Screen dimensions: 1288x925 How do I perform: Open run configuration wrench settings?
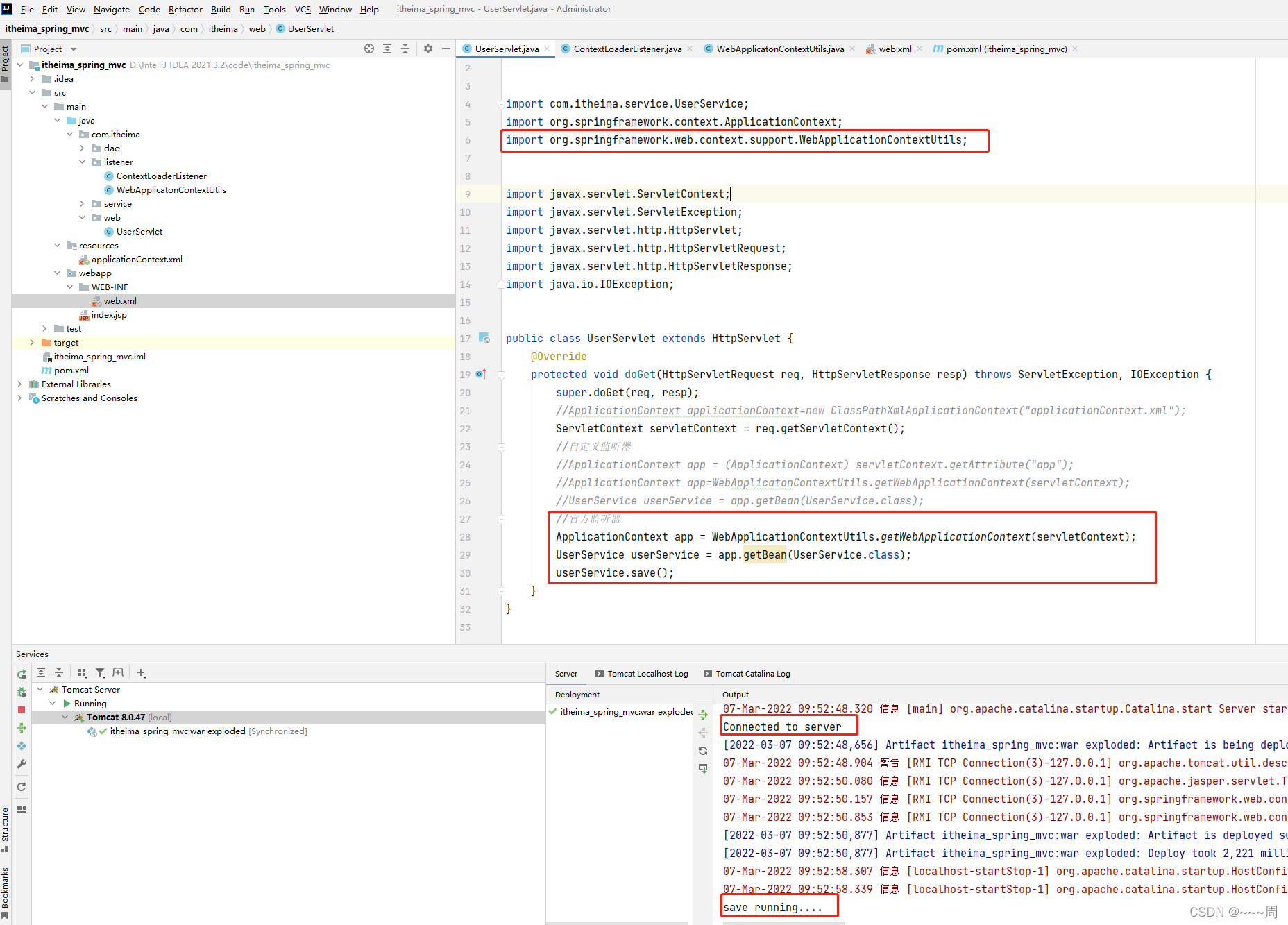coord(22,764)
